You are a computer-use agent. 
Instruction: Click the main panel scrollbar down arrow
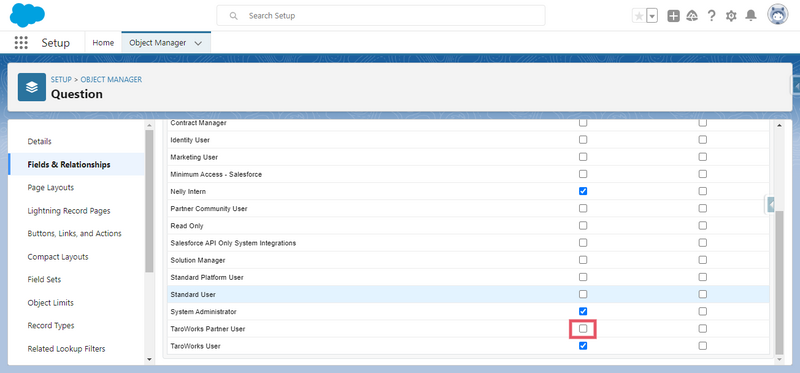tap(779, 359)
